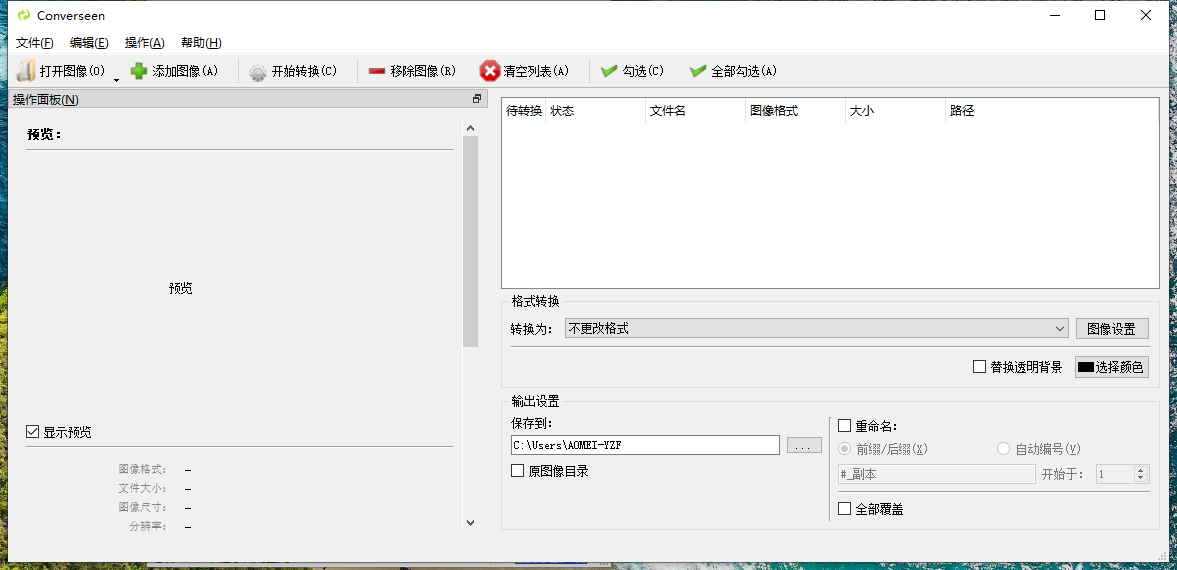Click the 分辨率 info label
The height and width of the screenshot is (570, 1177).
(148, 526)
